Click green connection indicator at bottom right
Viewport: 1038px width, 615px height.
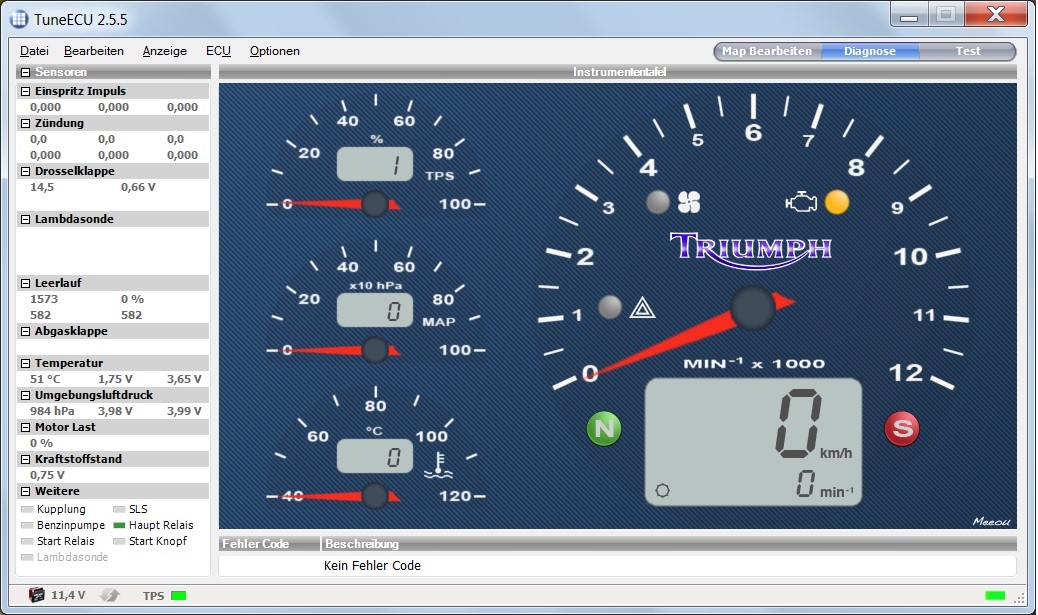[x=995, y=596]
